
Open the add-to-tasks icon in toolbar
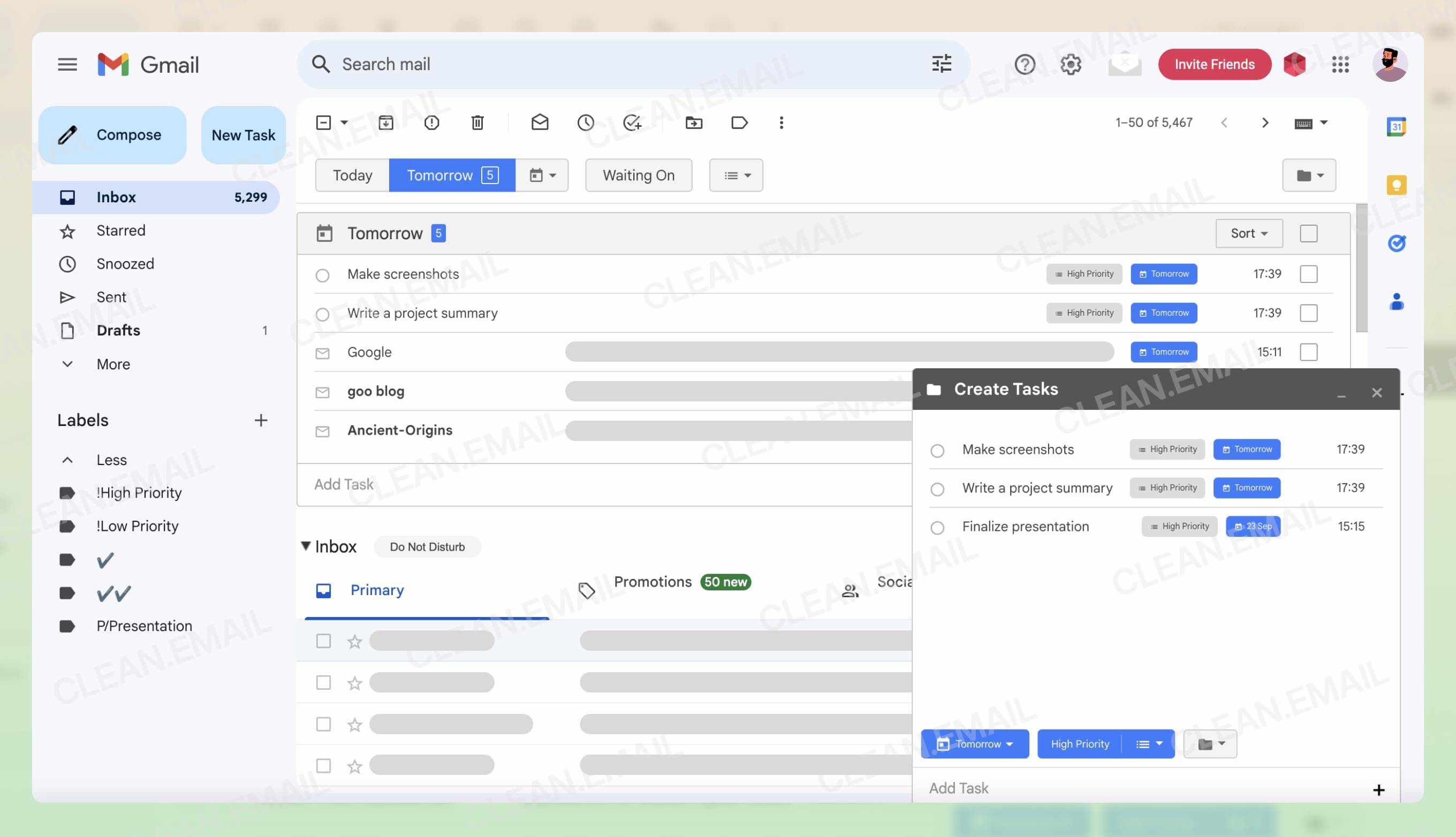click(x=632, y=123)
